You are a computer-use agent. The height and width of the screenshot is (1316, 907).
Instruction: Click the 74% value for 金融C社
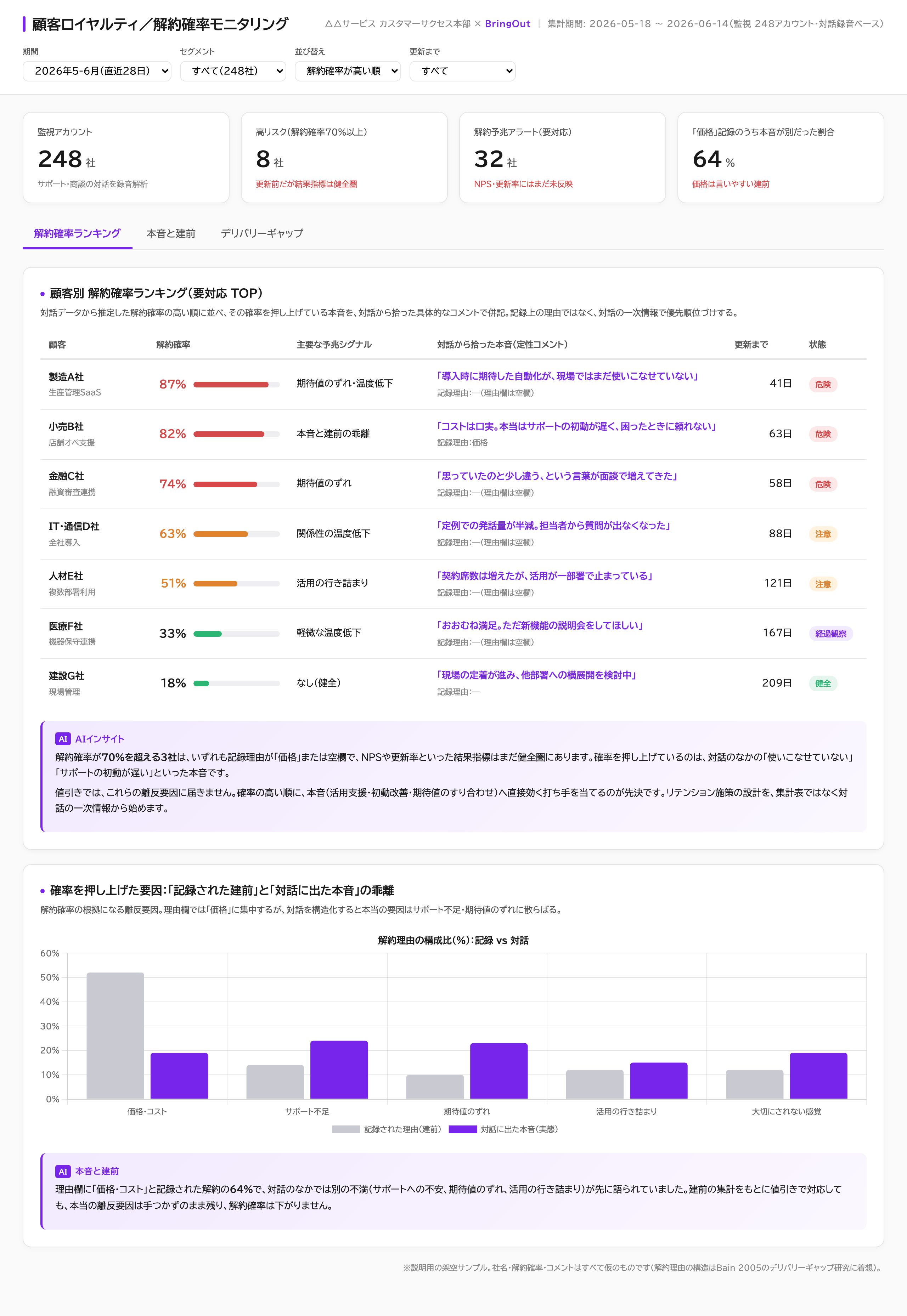[172, 484]
